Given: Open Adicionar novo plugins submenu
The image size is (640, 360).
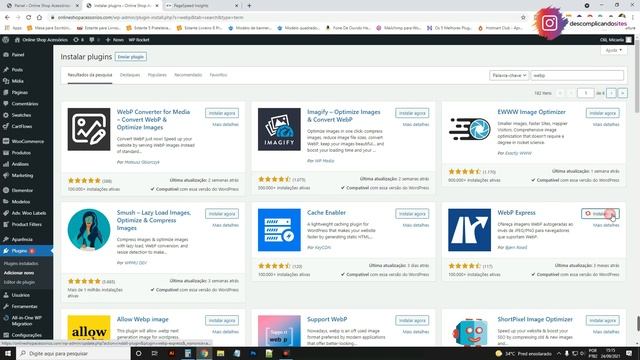Looking at the screenshot, I should tap(19, 273).
